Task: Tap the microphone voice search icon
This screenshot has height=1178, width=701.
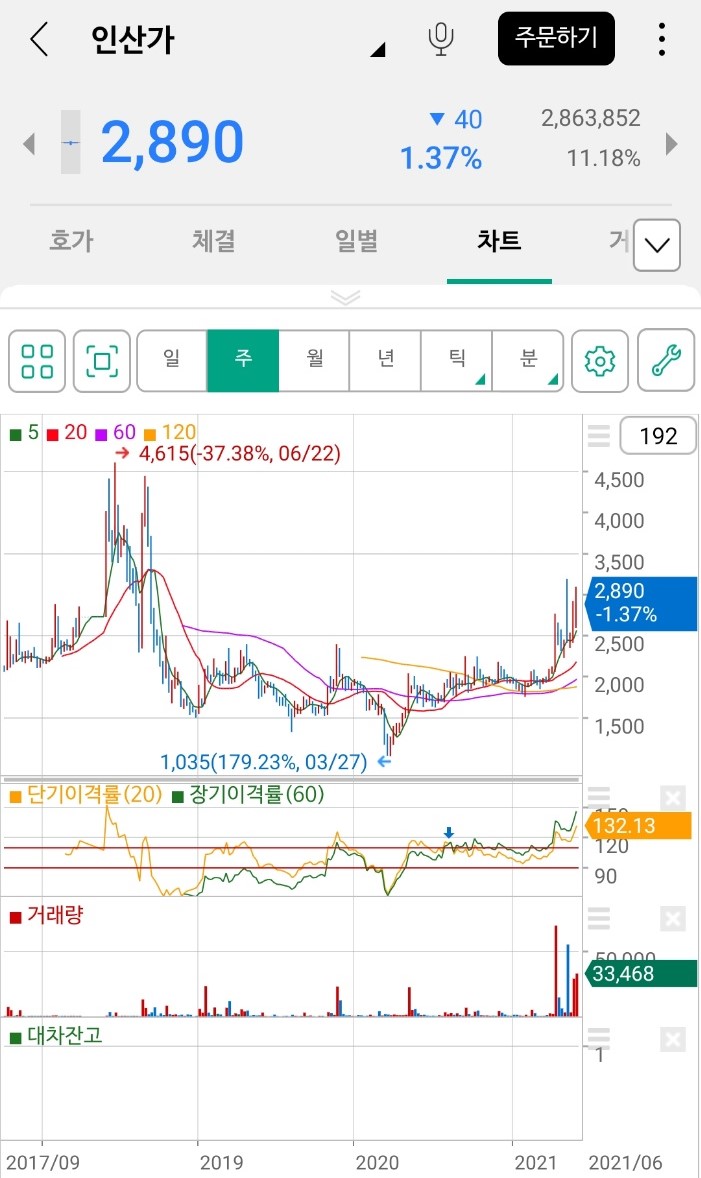Action: 441,38
